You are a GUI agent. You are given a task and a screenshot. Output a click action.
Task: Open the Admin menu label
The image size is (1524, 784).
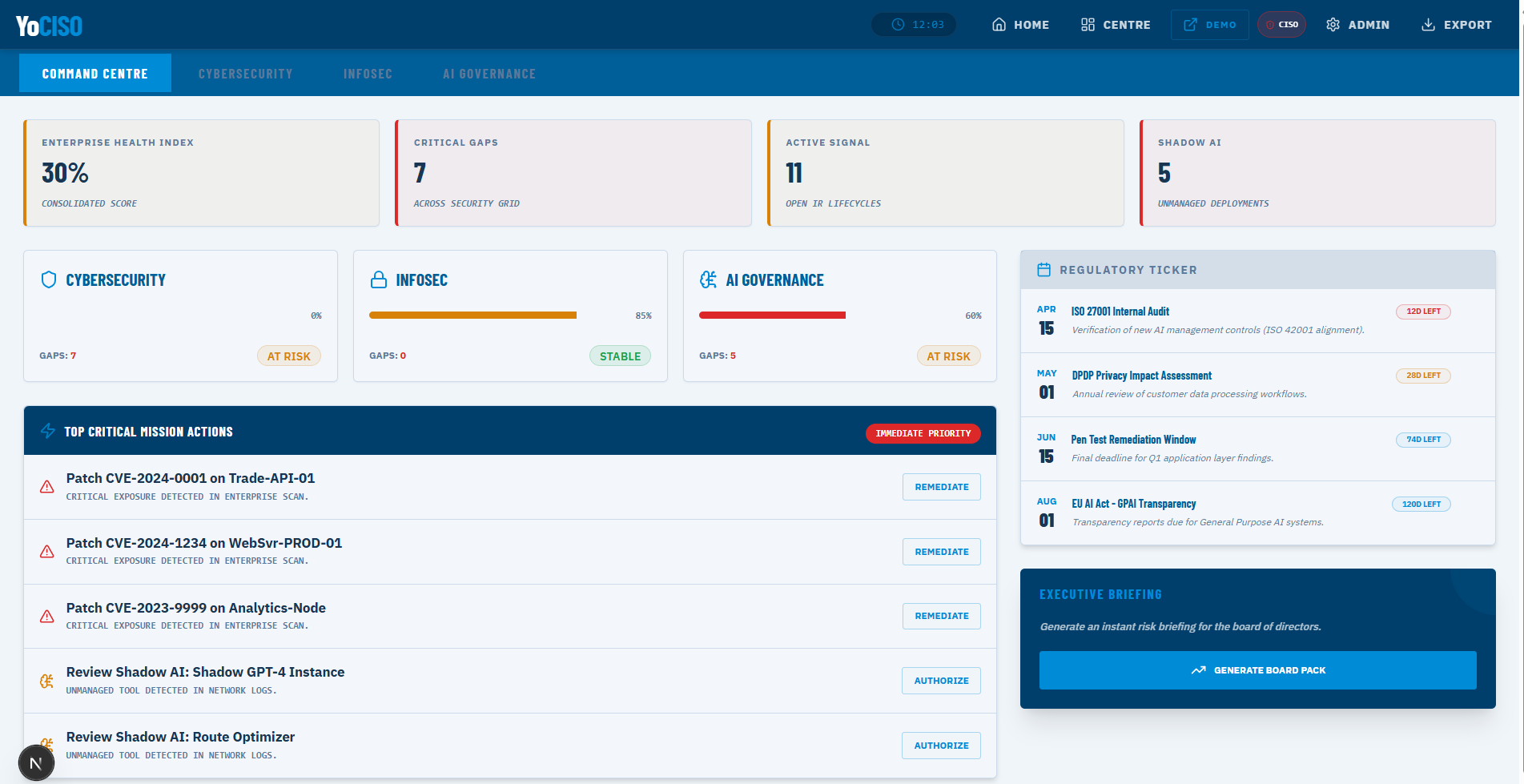1369,25
